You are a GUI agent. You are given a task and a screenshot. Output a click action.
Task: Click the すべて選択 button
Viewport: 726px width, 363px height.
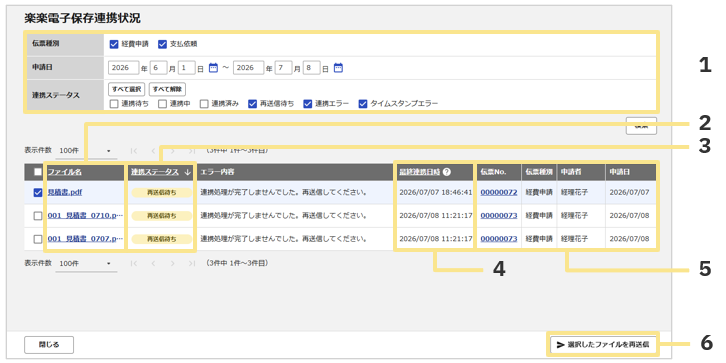pos(127,88)
